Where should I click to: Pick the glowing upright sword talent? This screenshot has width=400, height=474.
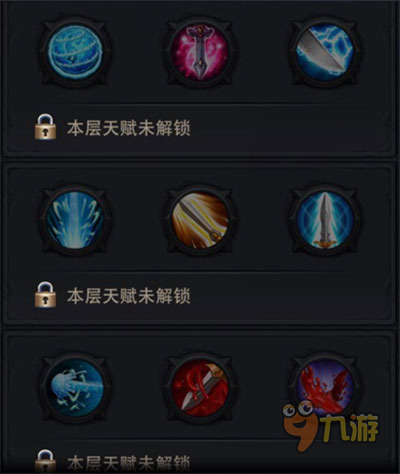pos(324,220)
